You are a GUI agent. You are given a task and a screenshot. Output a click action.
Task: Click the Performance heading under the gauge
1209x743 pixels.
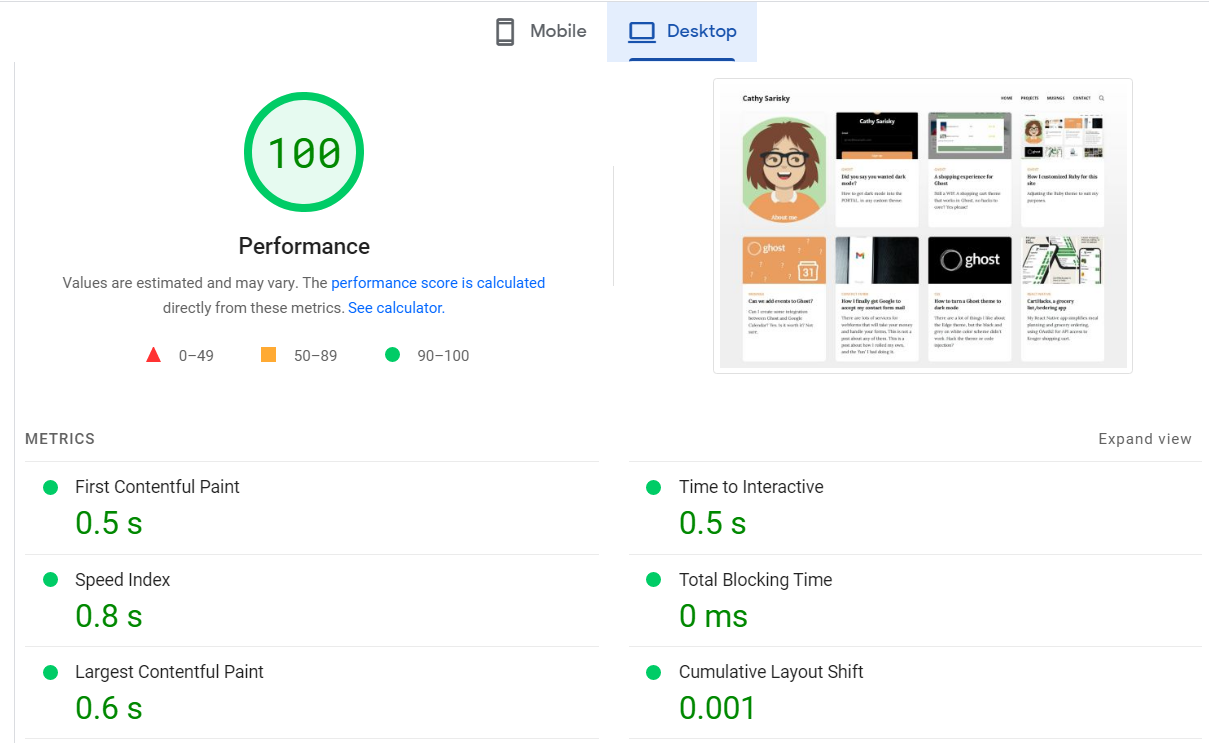coord(304,246)
